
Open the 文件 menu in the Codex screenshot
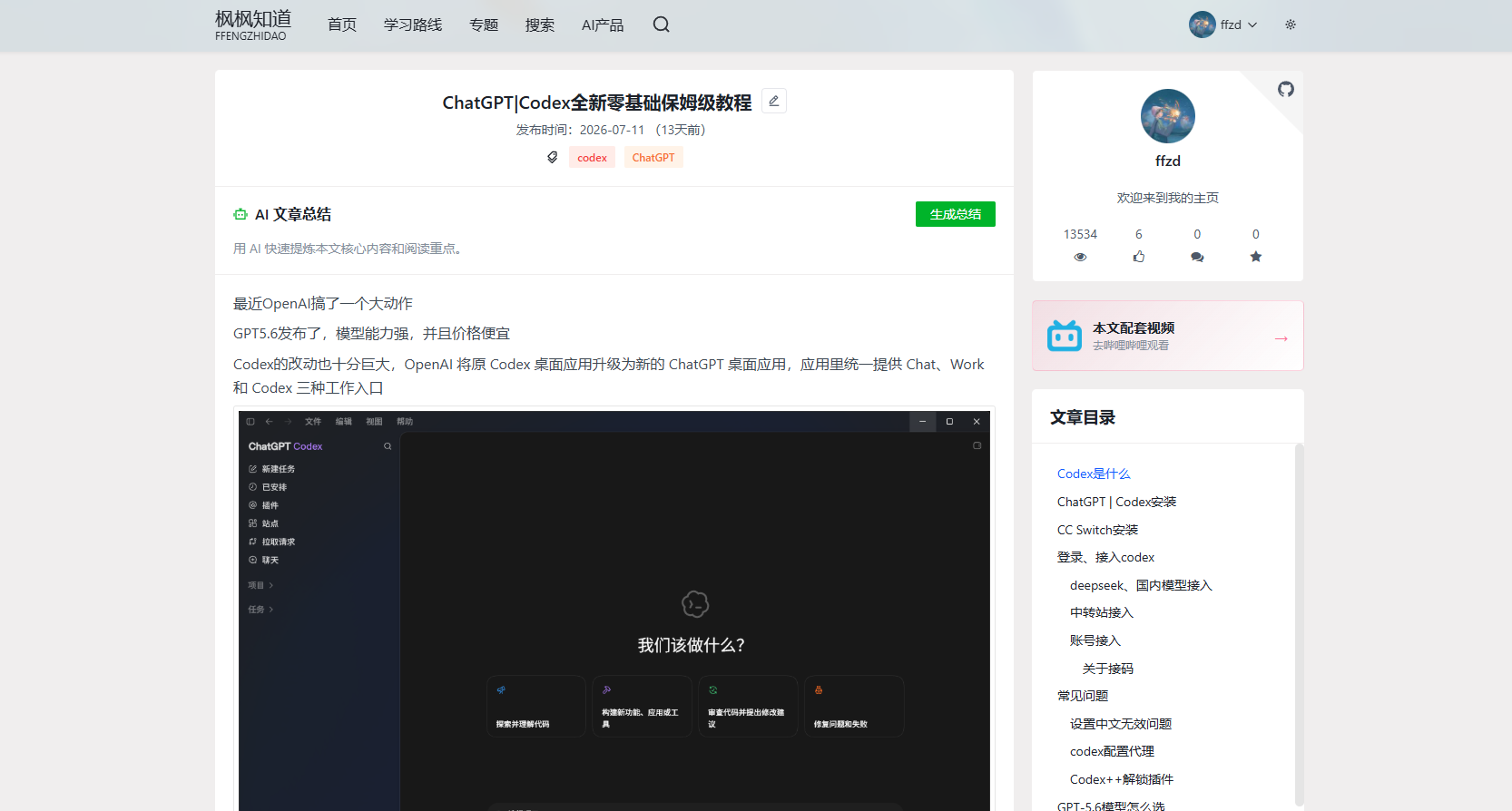313,422
